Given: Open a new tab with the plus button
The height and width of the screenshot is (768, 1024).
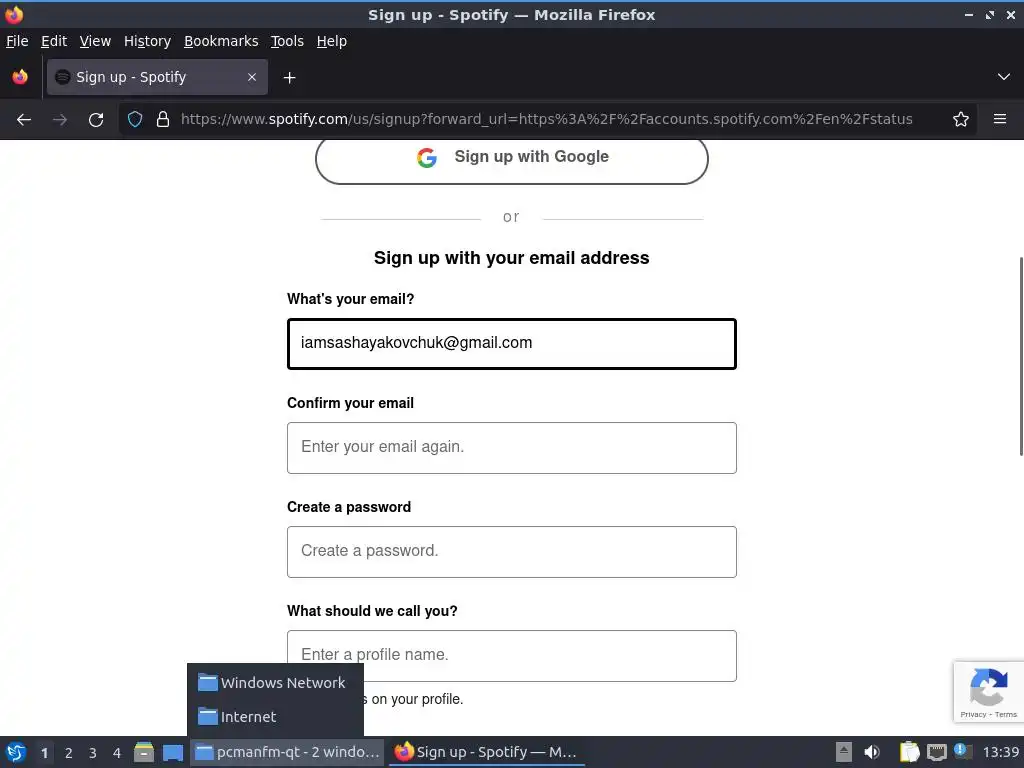Looking at the screenshot, I should pyautogui.click(x=289, y=78).
